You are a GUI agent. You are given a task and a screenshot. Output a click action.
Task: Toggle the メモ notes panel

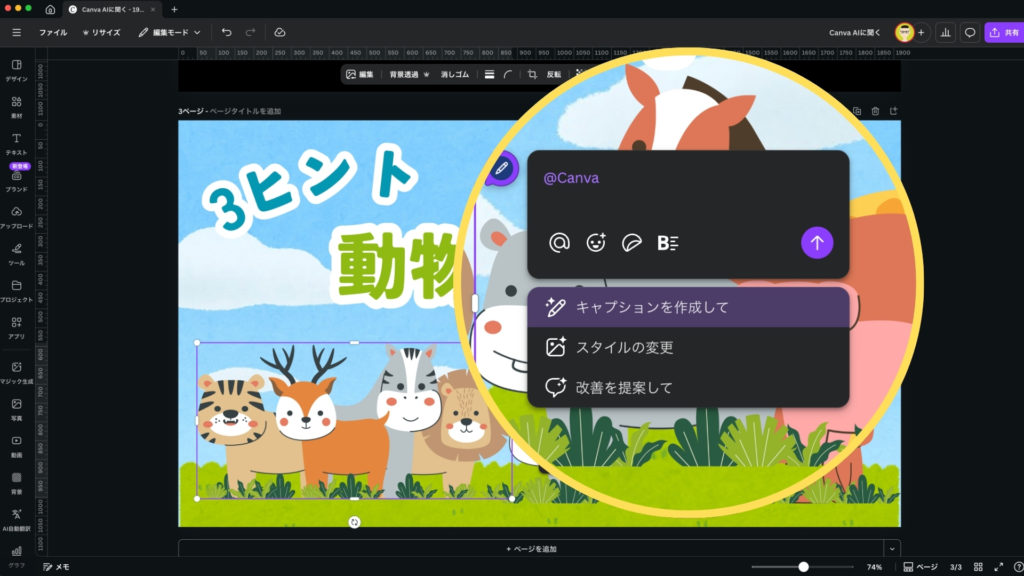pos(56,566)
